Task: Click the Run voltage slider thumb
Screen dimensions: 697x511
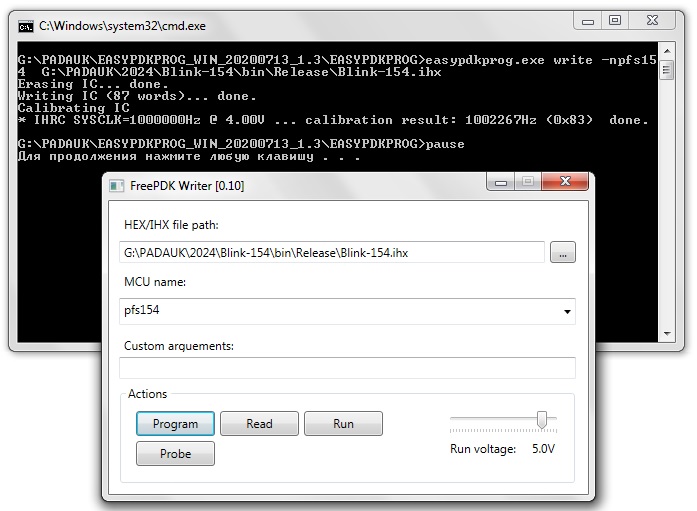Action: coord(542,419)
